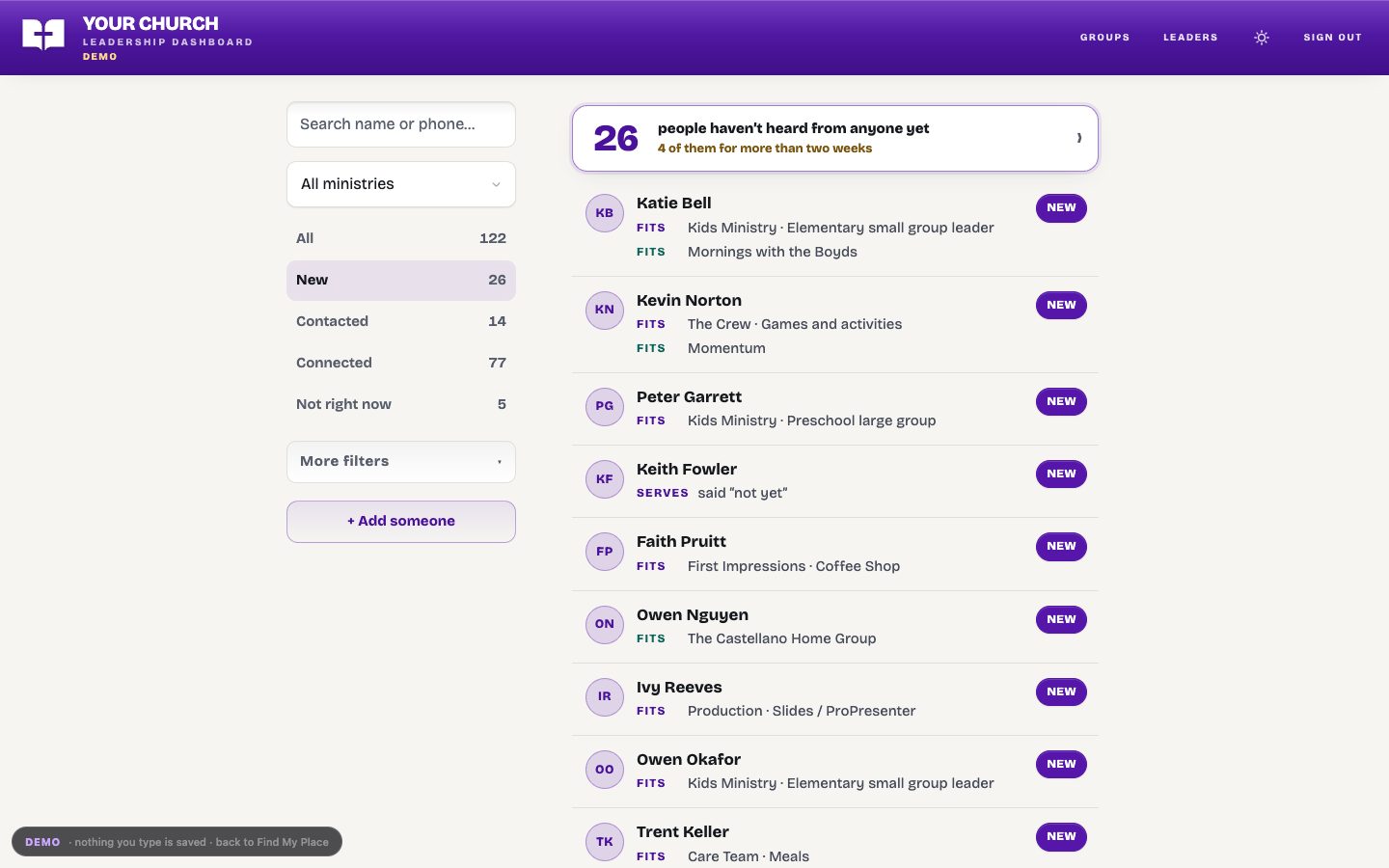Screen dimensions: 1389x868
Task: Open the KF avatar for Keith Fowler
Action: (605, 479)
